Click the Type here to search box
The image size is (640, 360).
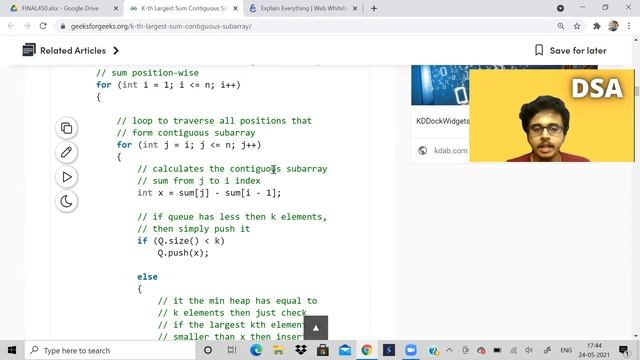(110, 350)
